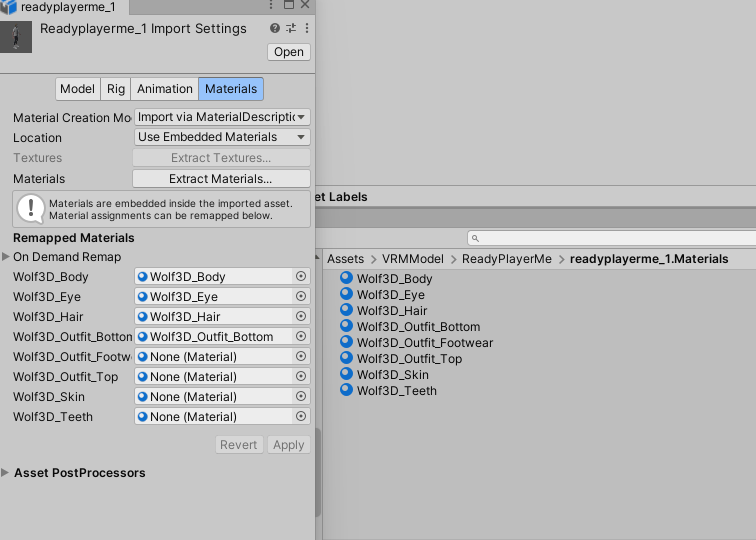The height and width of the screenshot is (540, 756).
Task: Expand On Demand Remap foldout
Action: coord(6,256)
